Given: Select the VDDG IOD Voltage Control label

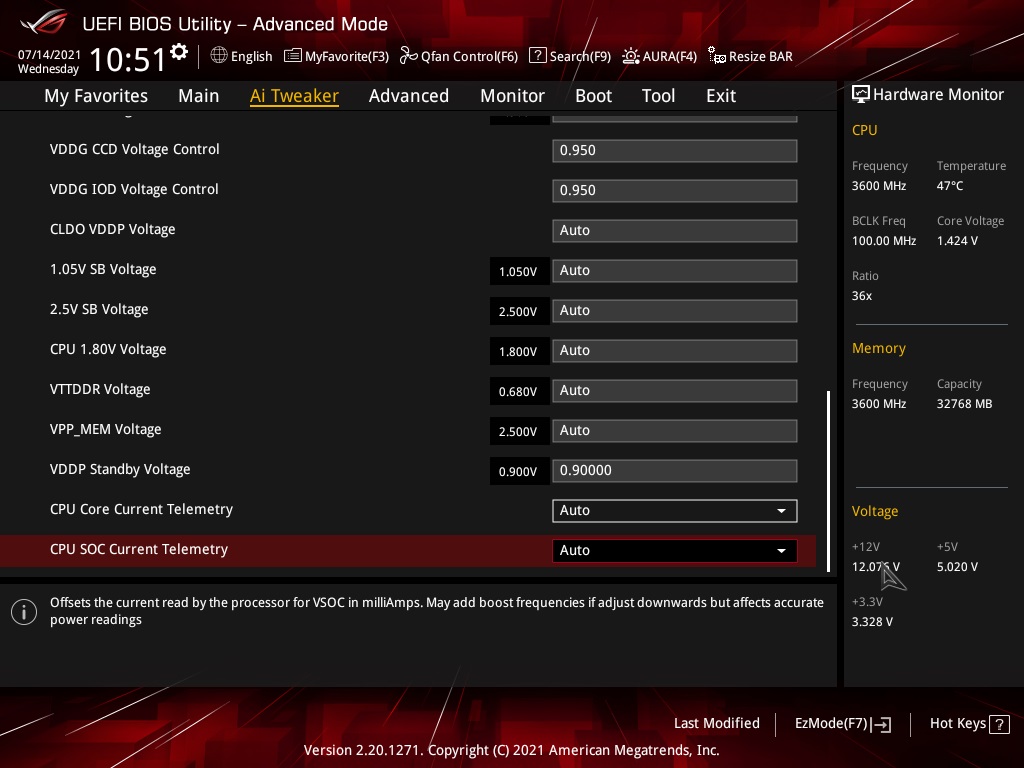Looking at the screenshot, I should point(134,189).
